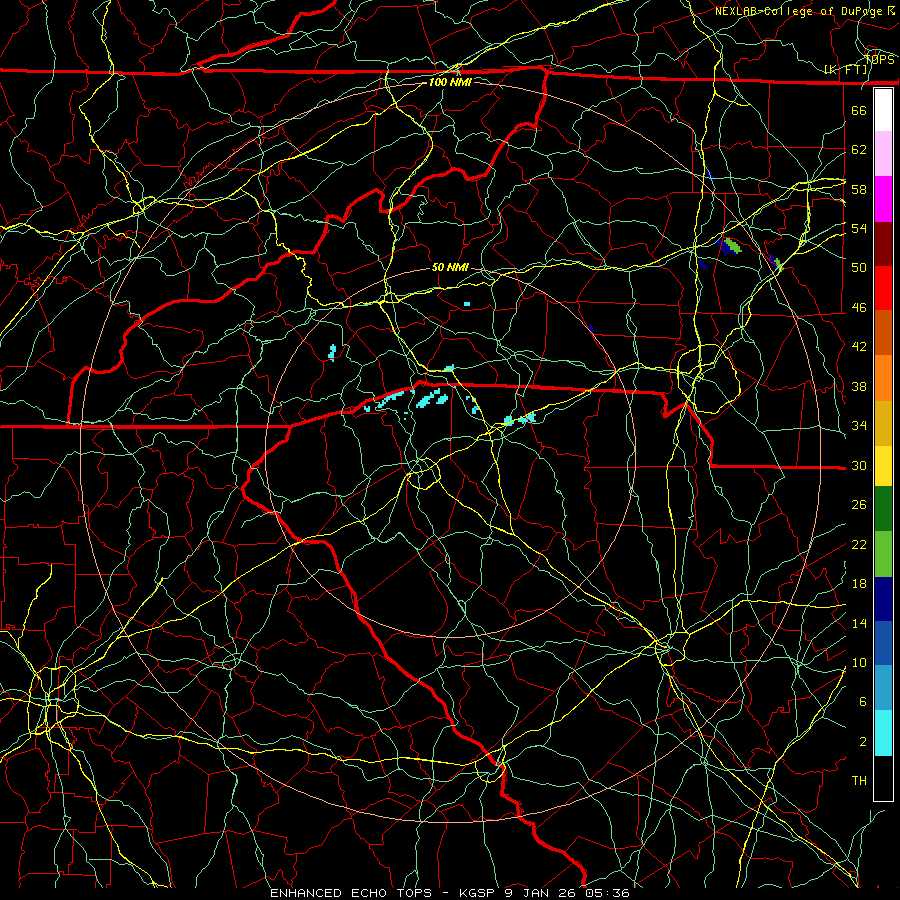
Task: Click the '14' legend scale value
Action: [x=859, y=623]
